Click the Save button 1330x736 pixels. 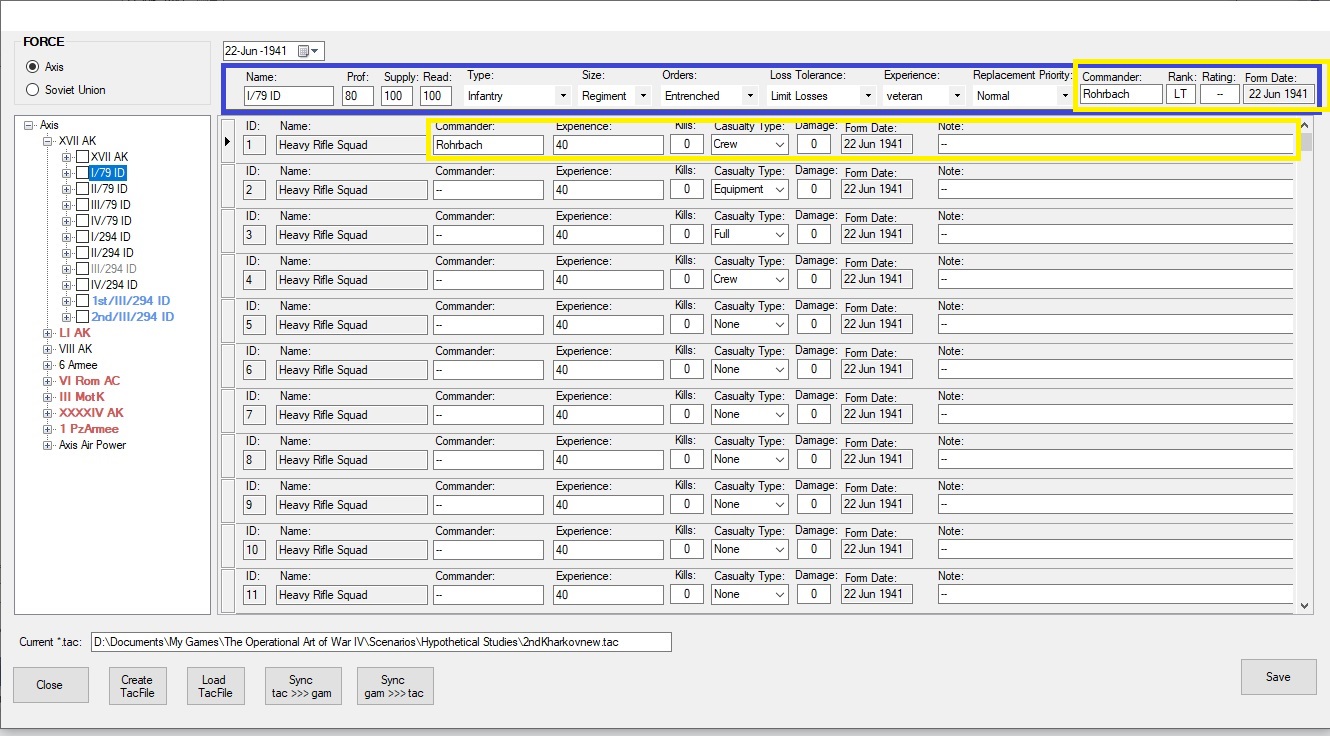click(x=1278, y=677)
